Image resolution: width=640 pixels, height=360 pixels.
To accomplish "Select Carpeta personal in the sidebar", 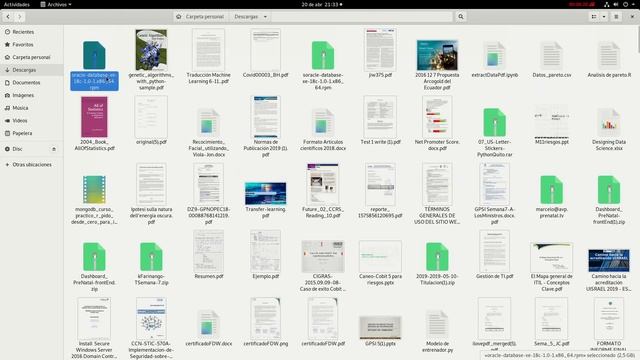I will pos(31,57).
